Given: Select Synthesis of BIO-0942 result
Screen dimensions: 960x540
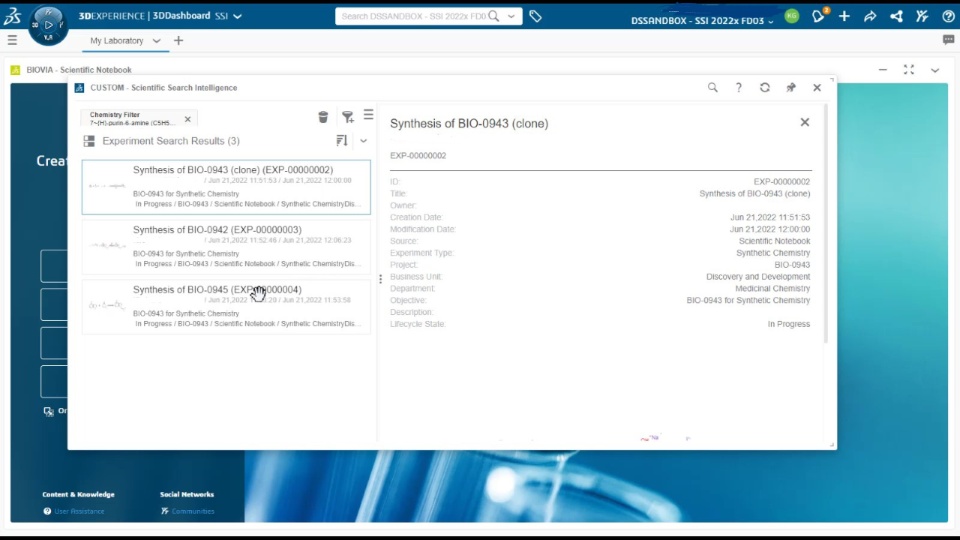Looking at the screenshot, I should (x=226, y=246).
